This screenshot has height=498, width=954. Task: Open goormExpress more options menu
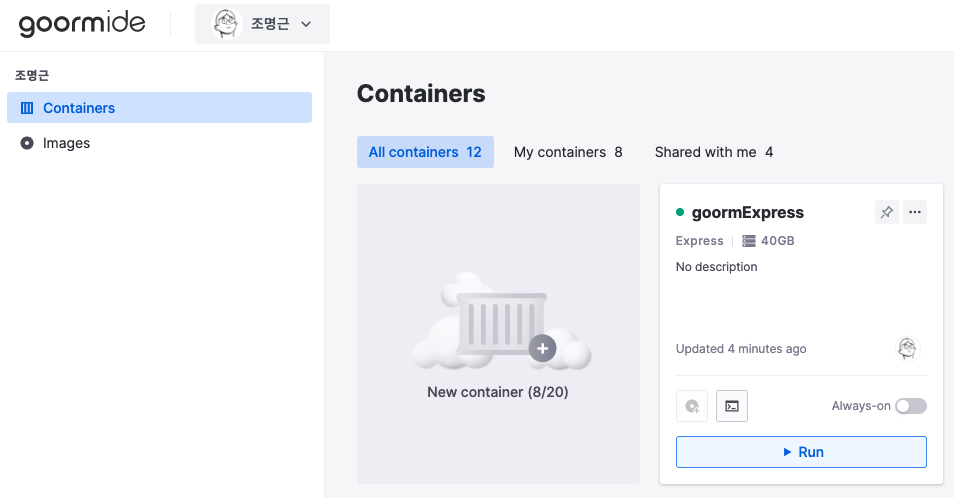pos(914,212)
